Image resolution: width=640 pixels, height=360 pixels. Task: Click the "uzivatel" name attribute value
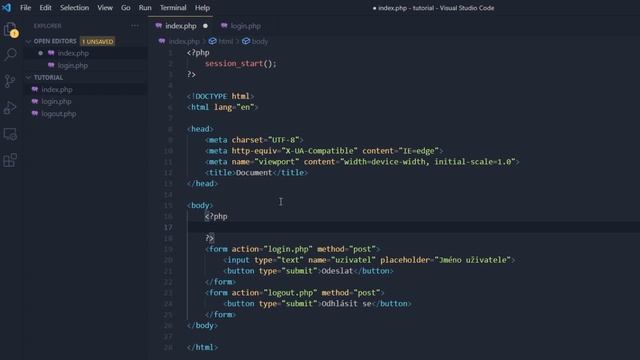click(x=353, y=260)
